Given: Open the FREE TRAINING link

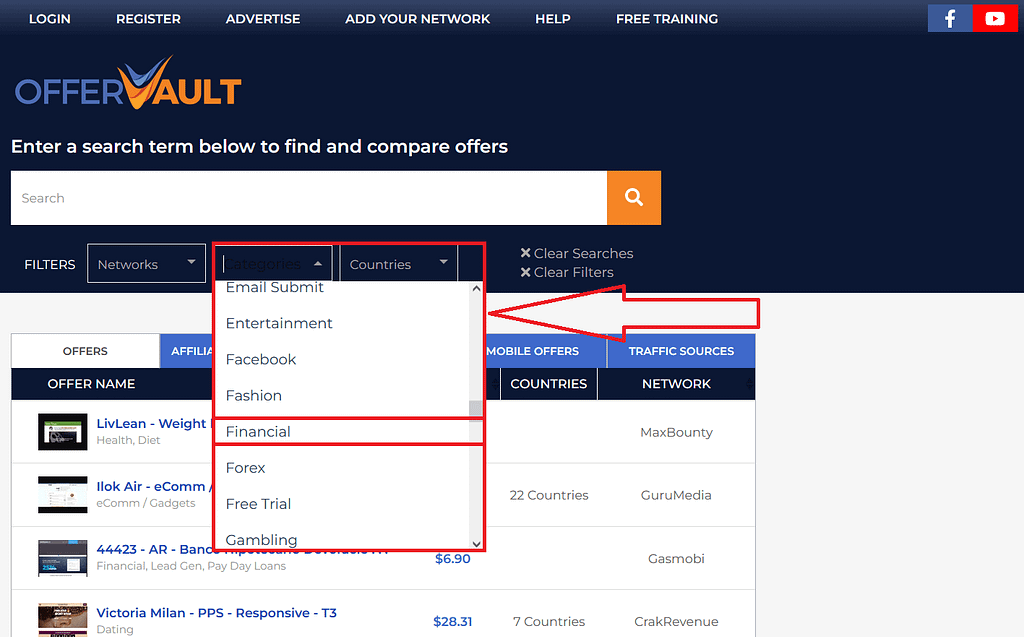Looking at the screenshot, I should point(667,19).
